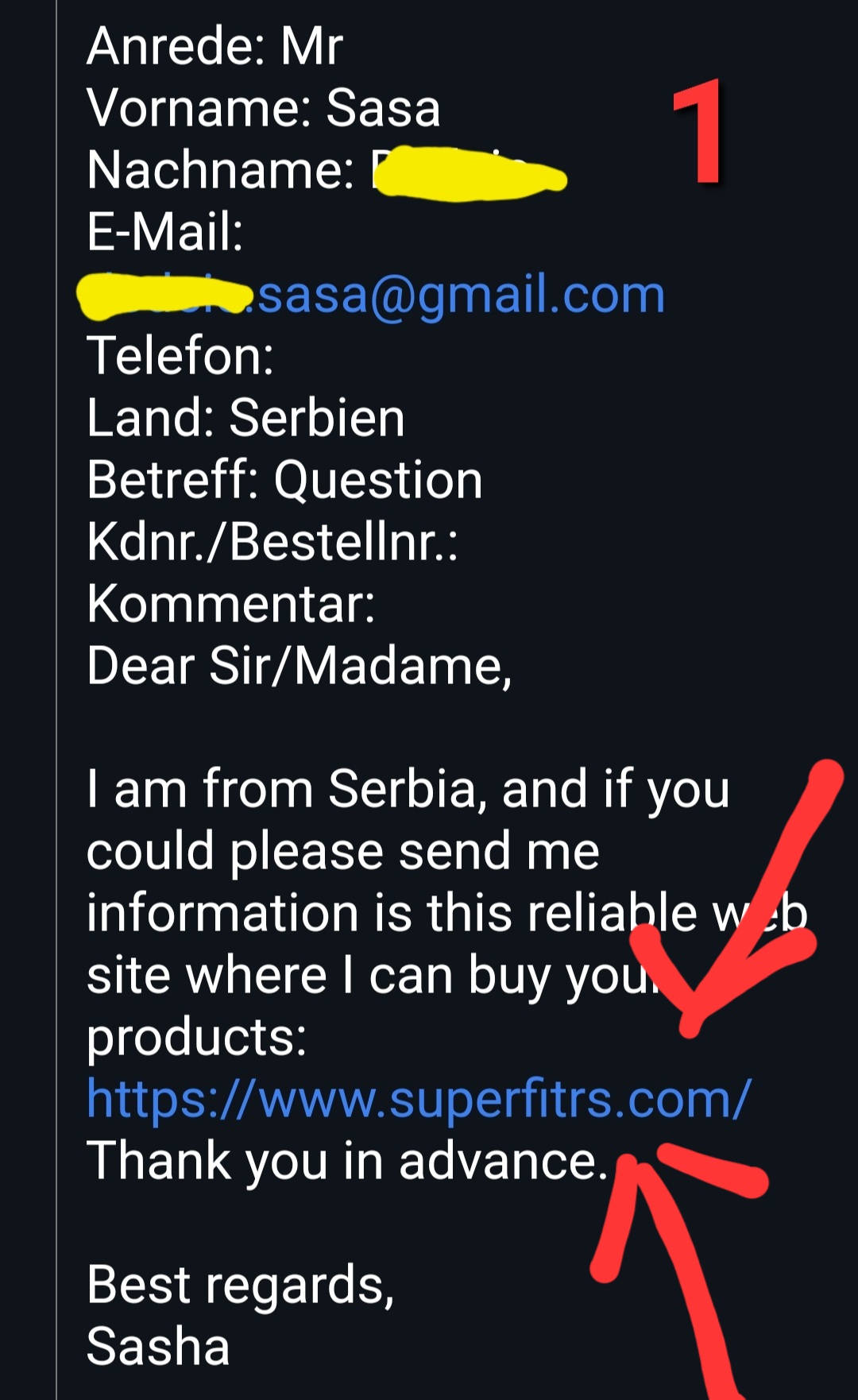
Task: Select the 'Land: Serbien' line
Action: [x=245, y=418]
